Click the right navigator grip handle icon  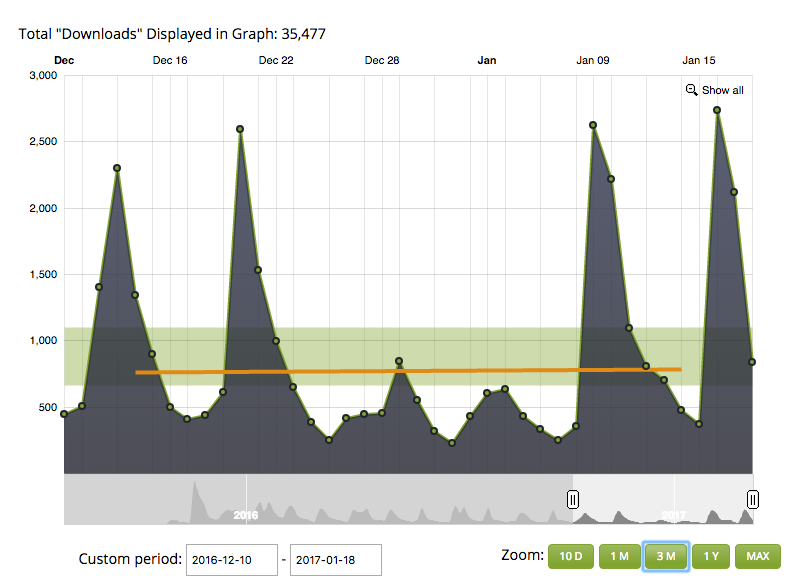[753, 498]
